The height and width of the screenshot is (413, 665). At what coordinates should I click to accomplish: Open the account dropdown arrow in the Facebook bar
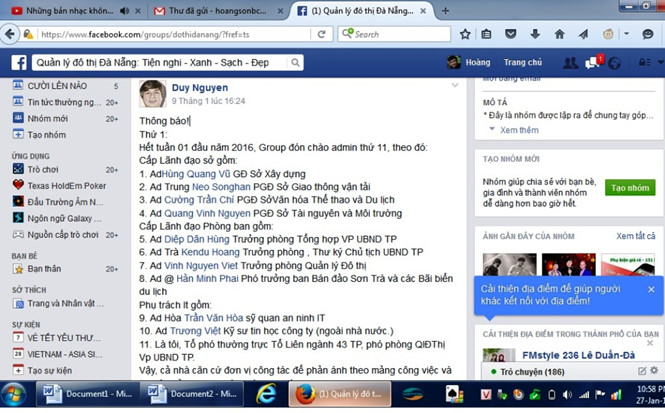pos(661,62)
